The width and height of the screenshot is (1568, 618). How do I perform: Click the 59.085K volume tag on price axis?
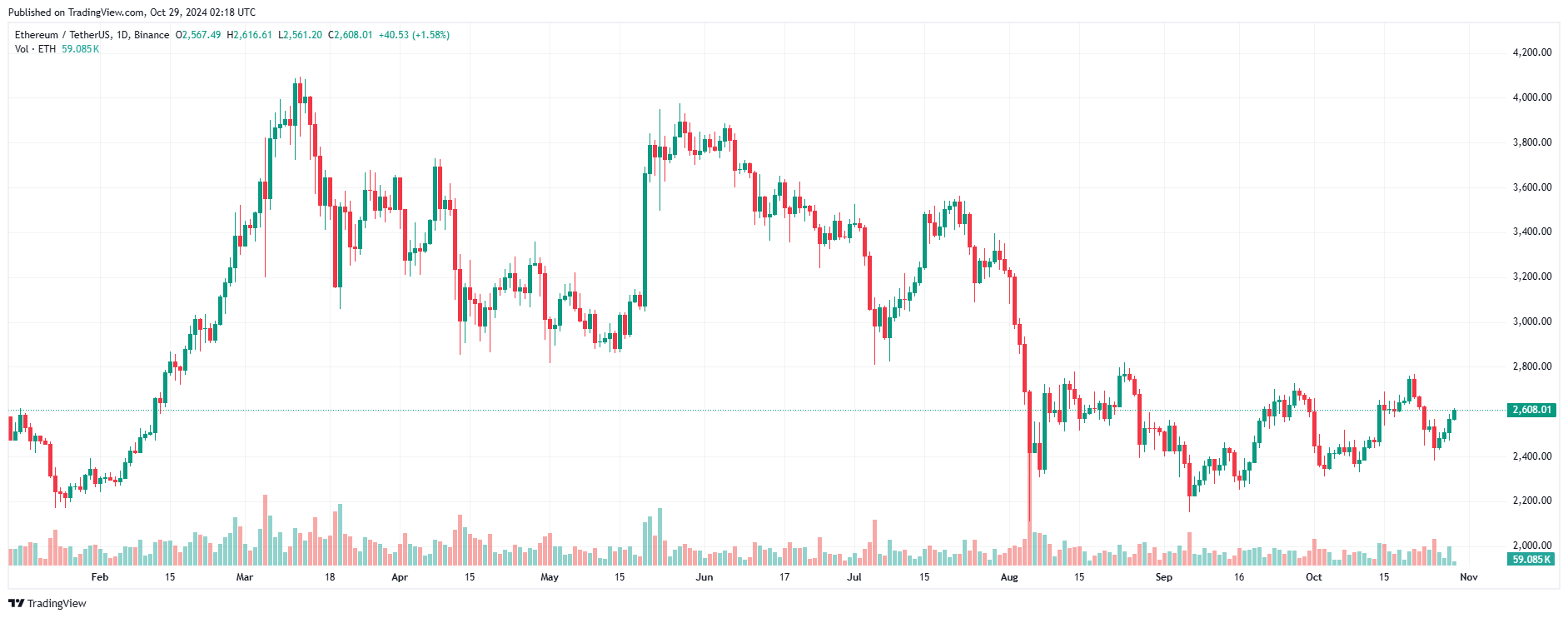1531,560
